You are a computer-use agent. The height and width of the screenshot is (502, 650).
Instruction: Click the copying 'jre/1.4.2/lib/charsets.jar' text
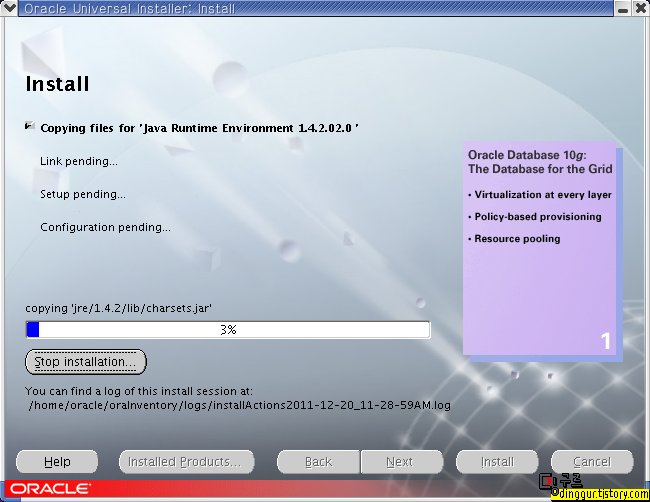pyautogui.click(x=119, y=308)
